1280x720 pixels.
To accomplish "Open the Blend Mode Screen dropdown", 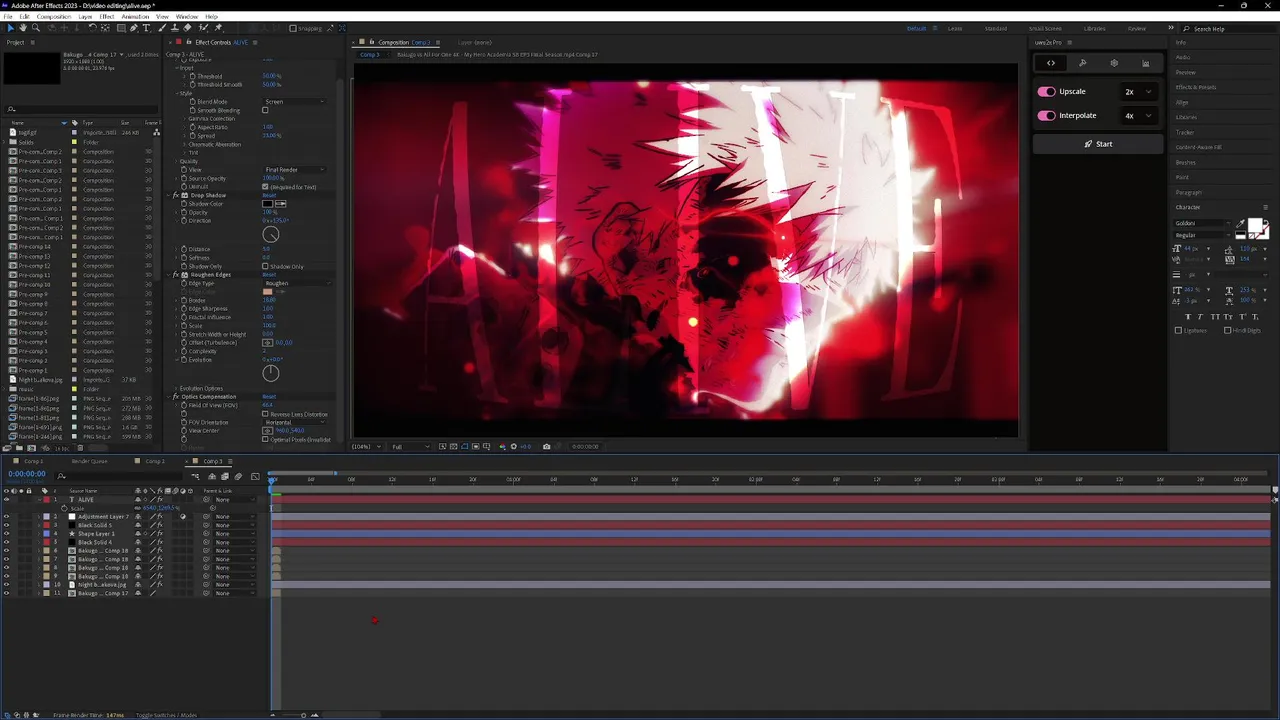I will (295, 101).
